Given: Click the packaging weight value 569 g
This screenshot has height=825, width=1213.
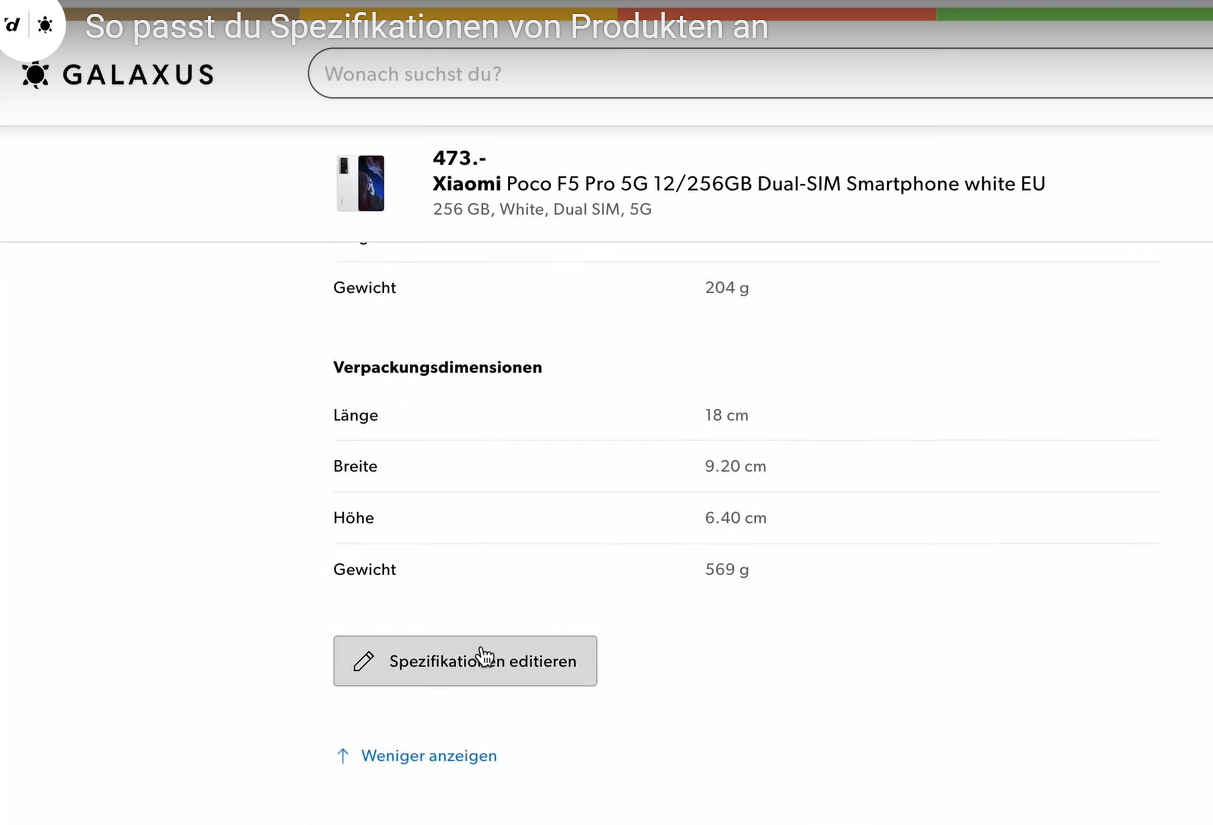Looking at the screenshot, I should (x=726, y=569).
